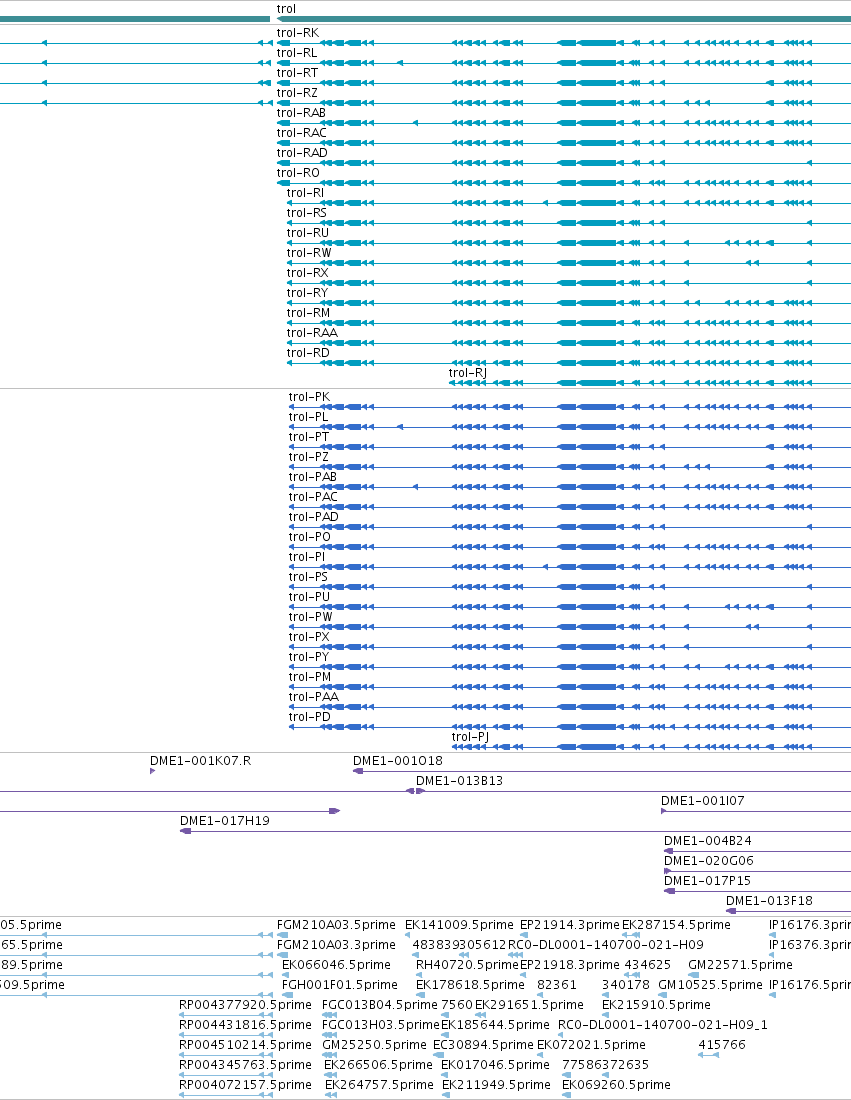Open short transcript 'trol-RJ'
The width and height of the screenshot is (851, 1100).
pyautogui.click(x=468, y=373)
